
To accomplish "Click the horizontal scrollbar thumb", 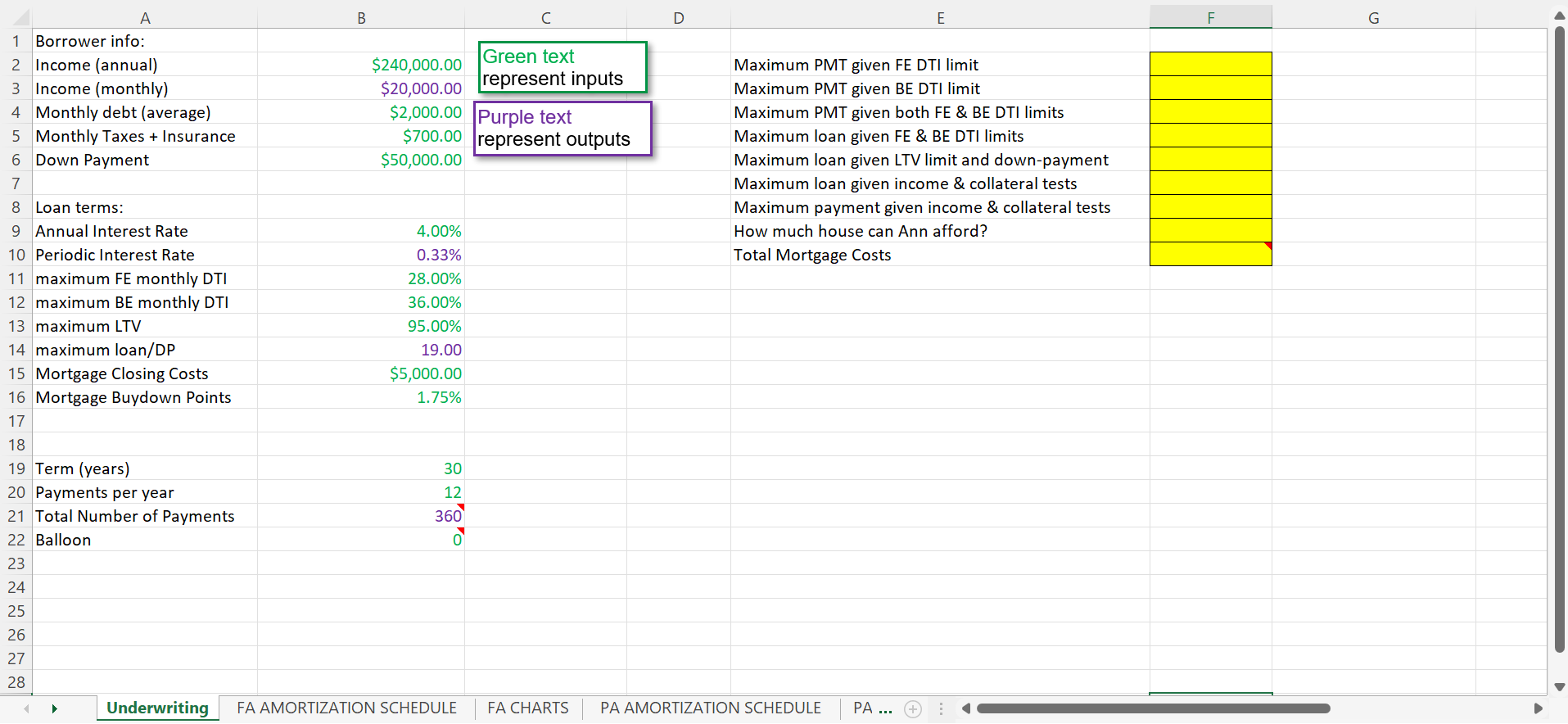I will click(x=1153, y=708).
